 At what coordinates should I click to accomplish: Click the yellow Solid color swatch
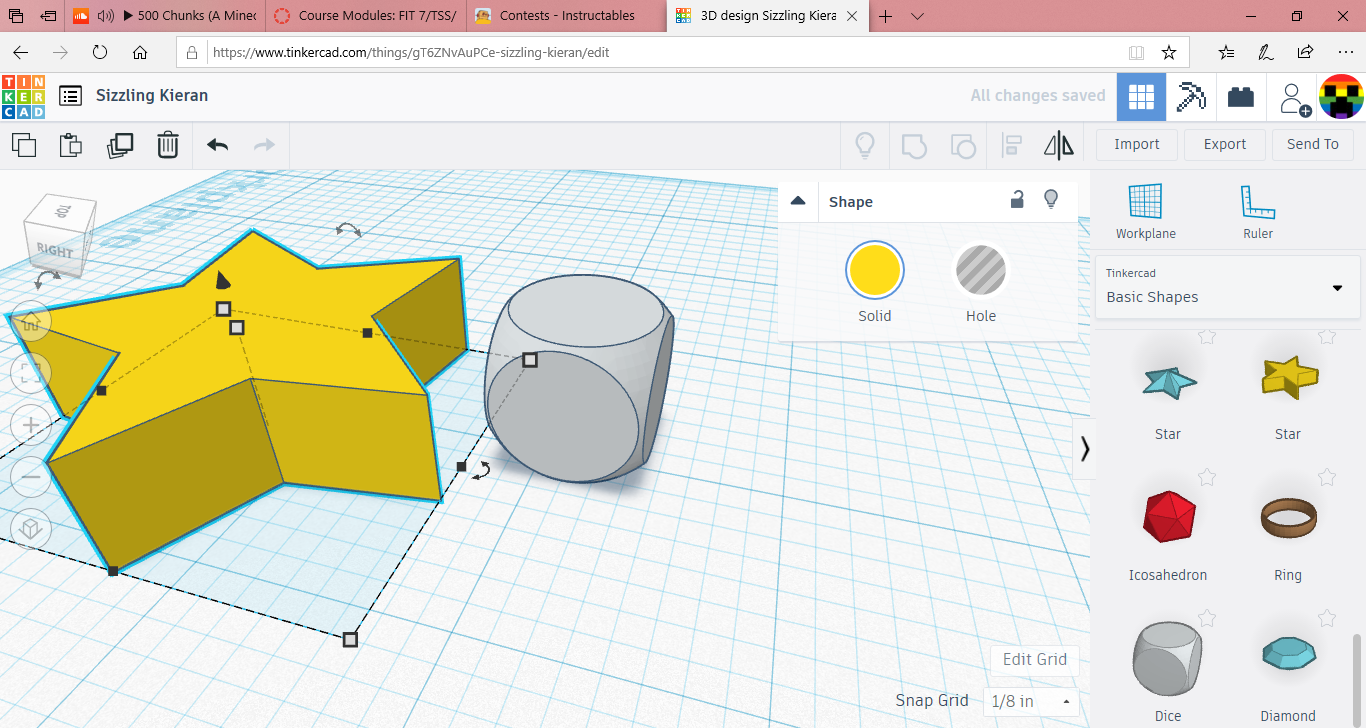pyautogui.click(x=875, y=271)
